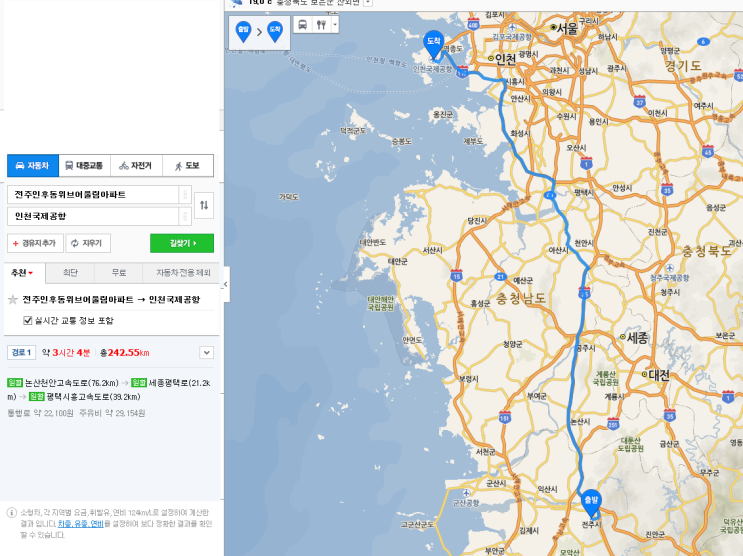Open the 자동차전용제외 route tab
Screen dimensions: 743x556
pos(183,273)
